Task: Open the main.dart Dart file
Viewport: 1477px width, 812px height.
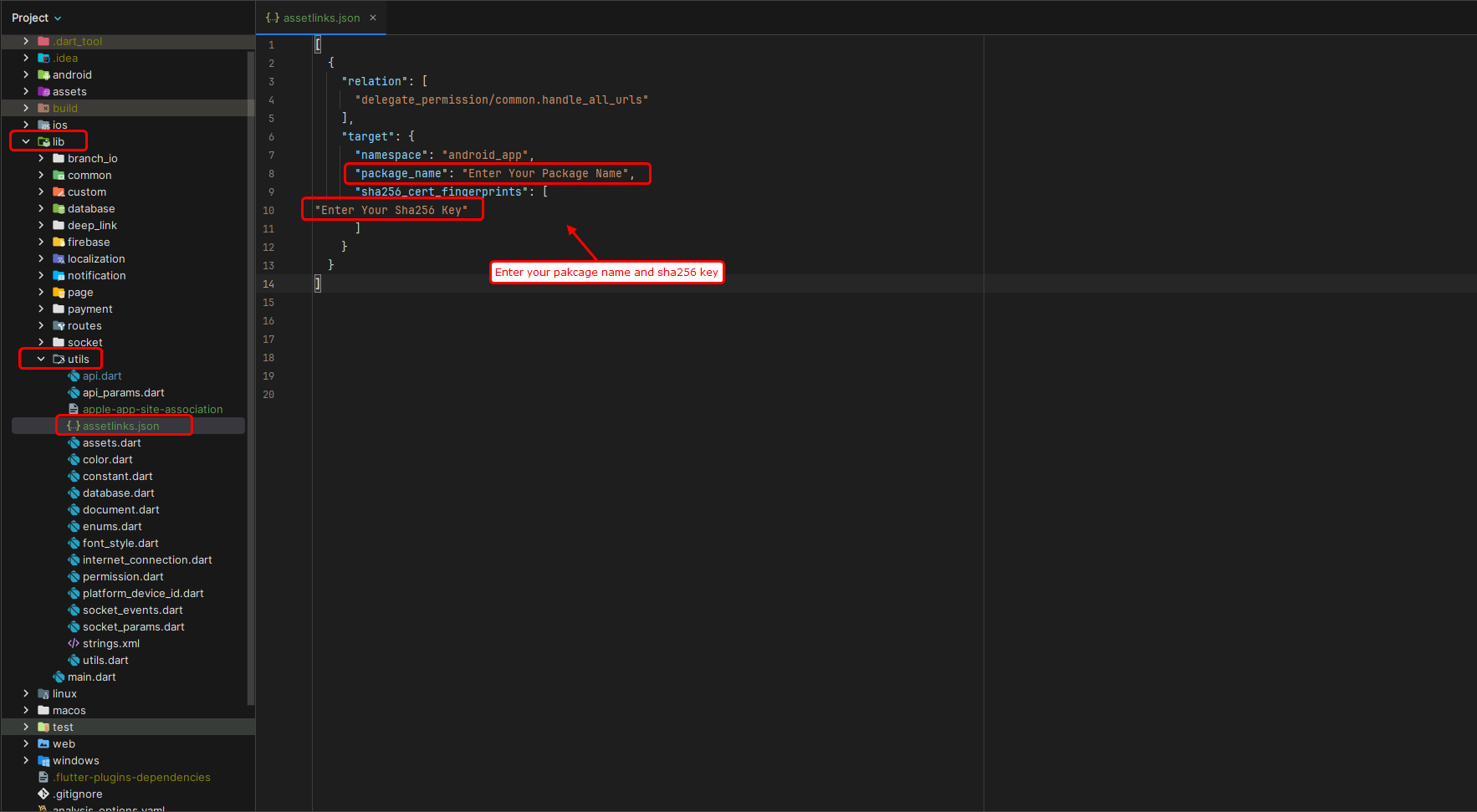Action: (92, 677)
